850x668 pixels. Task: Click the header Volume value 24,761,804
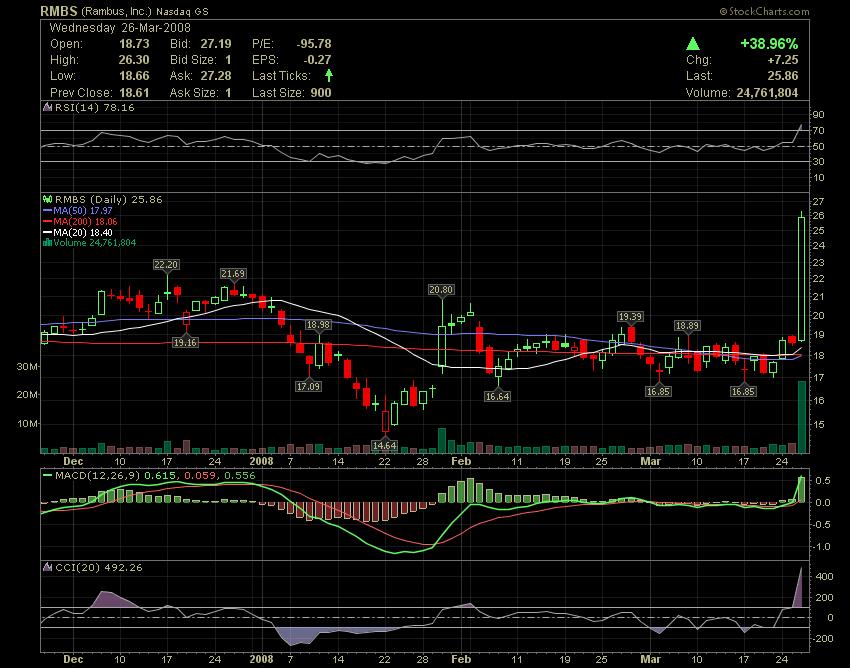[768, 93]
